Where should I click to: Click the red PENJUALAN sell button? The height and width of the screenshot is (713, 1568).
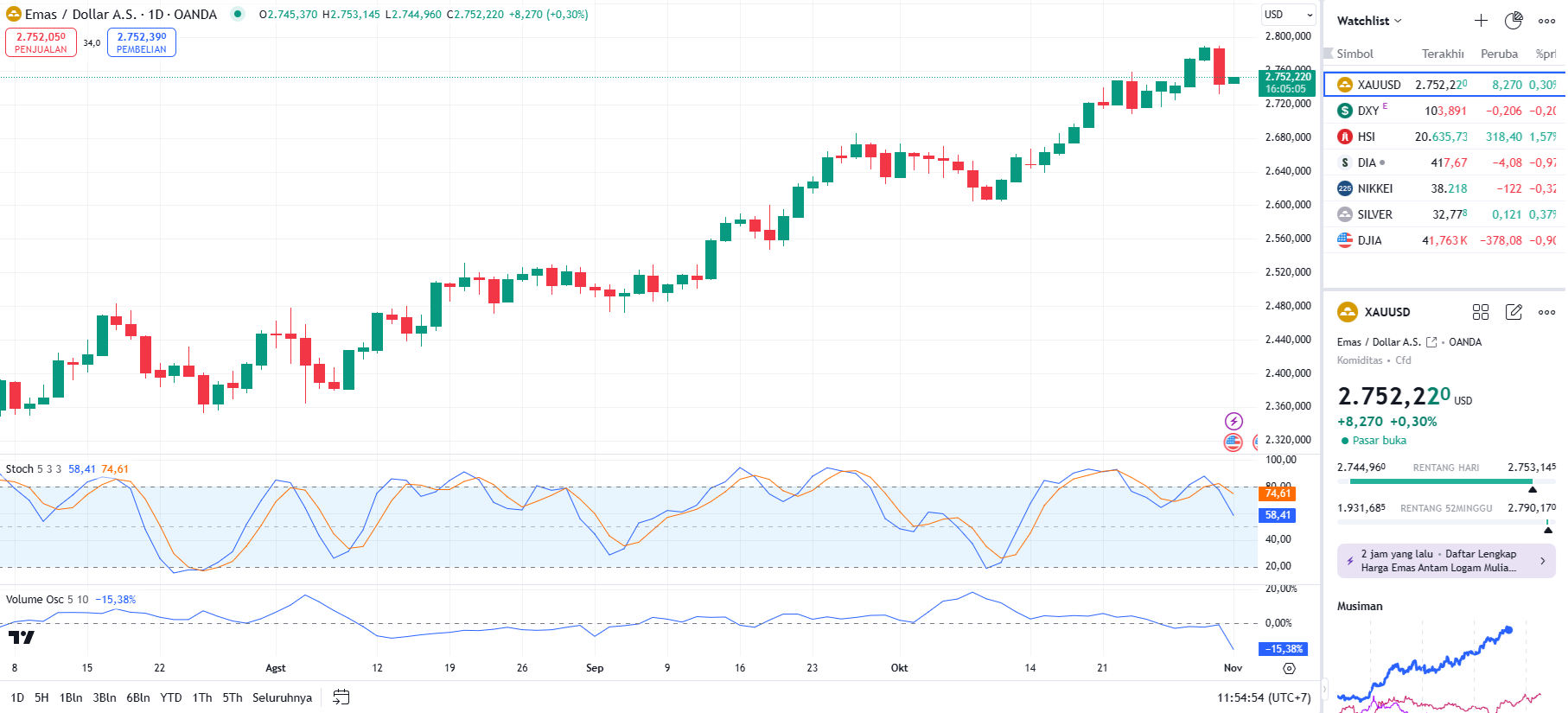[x=41, y=42]
